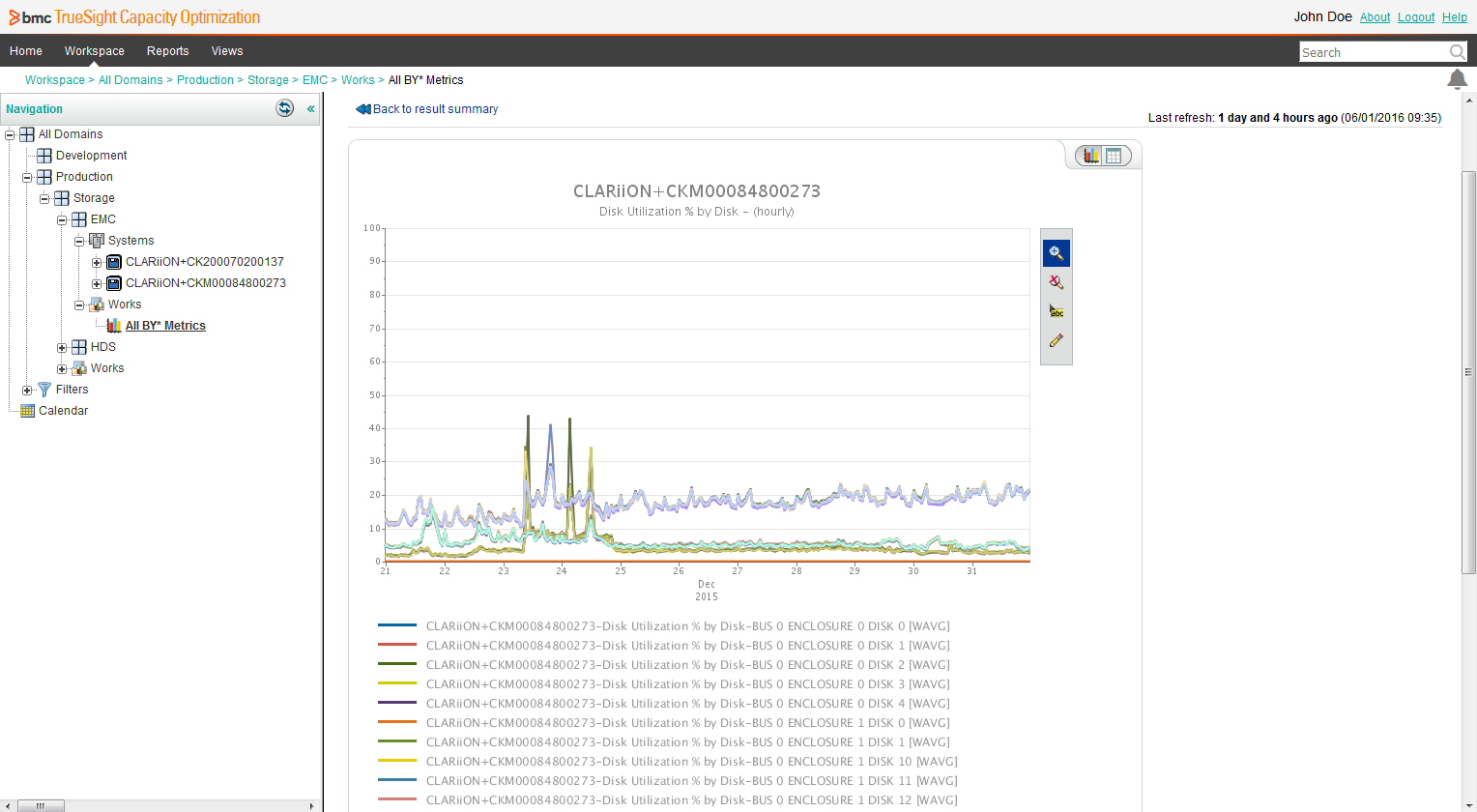The height and width of the screenshot is (812, 1477).
Task: Click the search magnifier icon
Action: 1457,52
